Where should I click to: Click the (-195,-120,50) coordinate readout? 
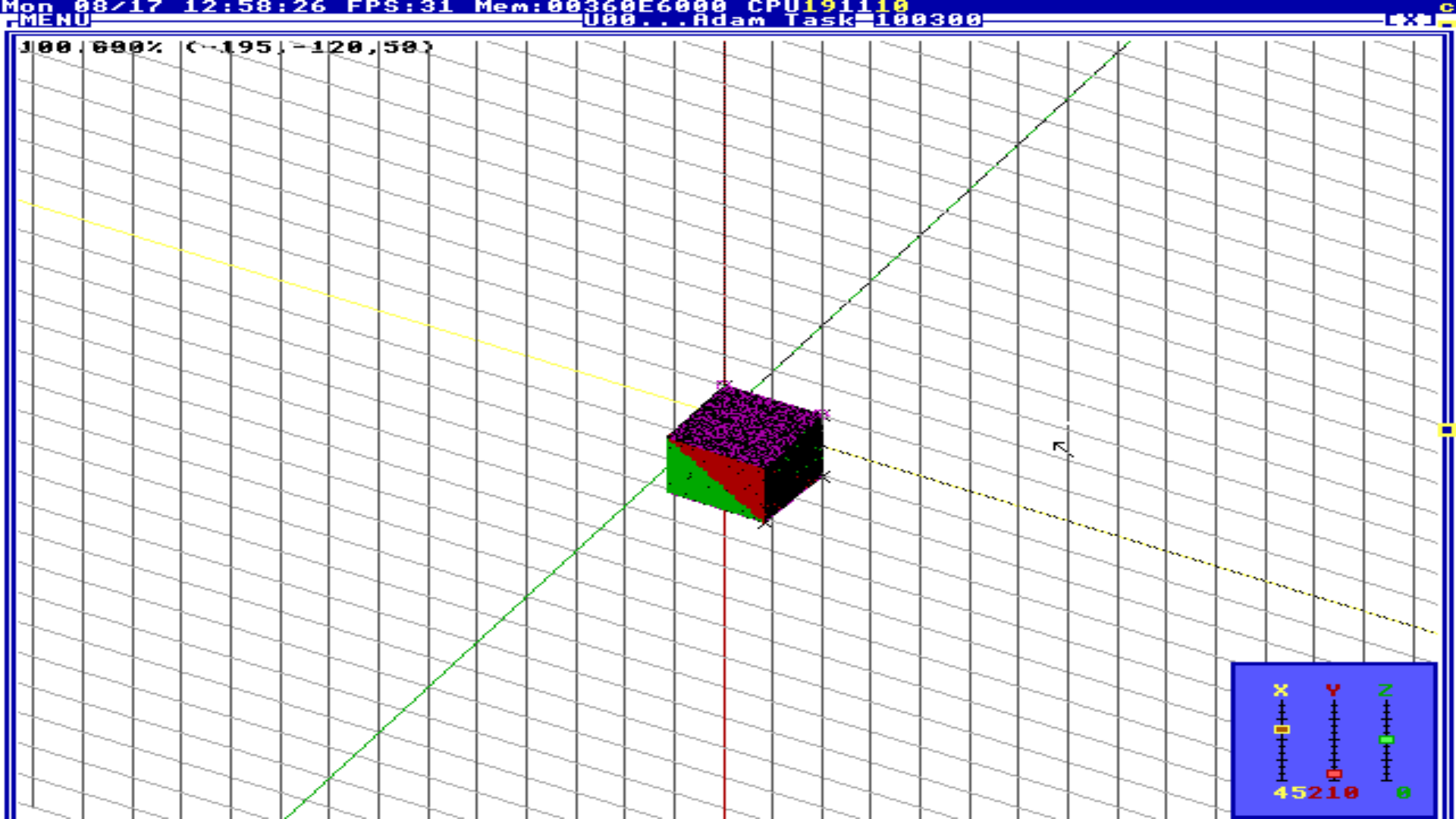point(310,47)
